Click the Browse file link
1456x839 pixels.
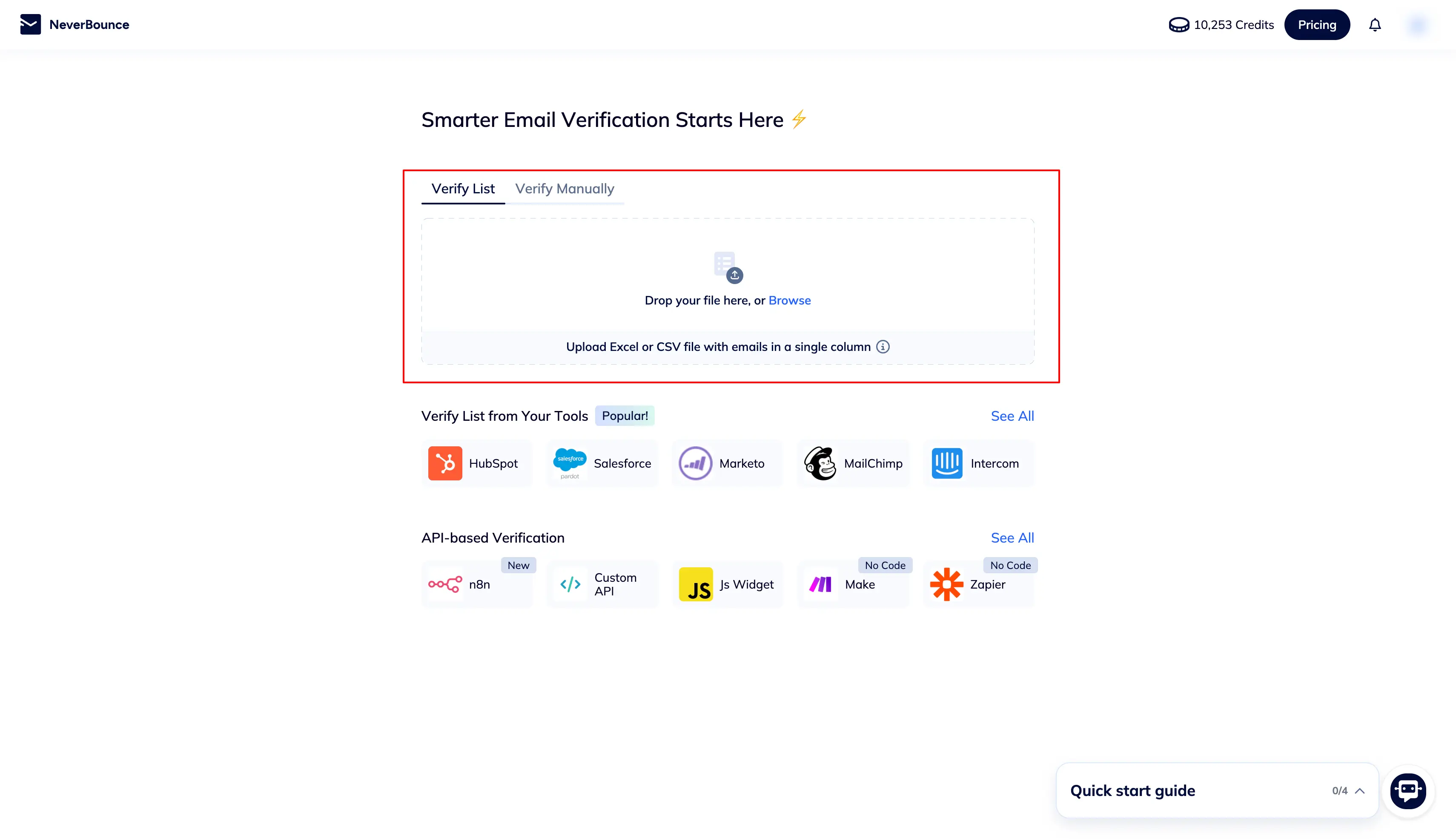(x=790, y=301)
